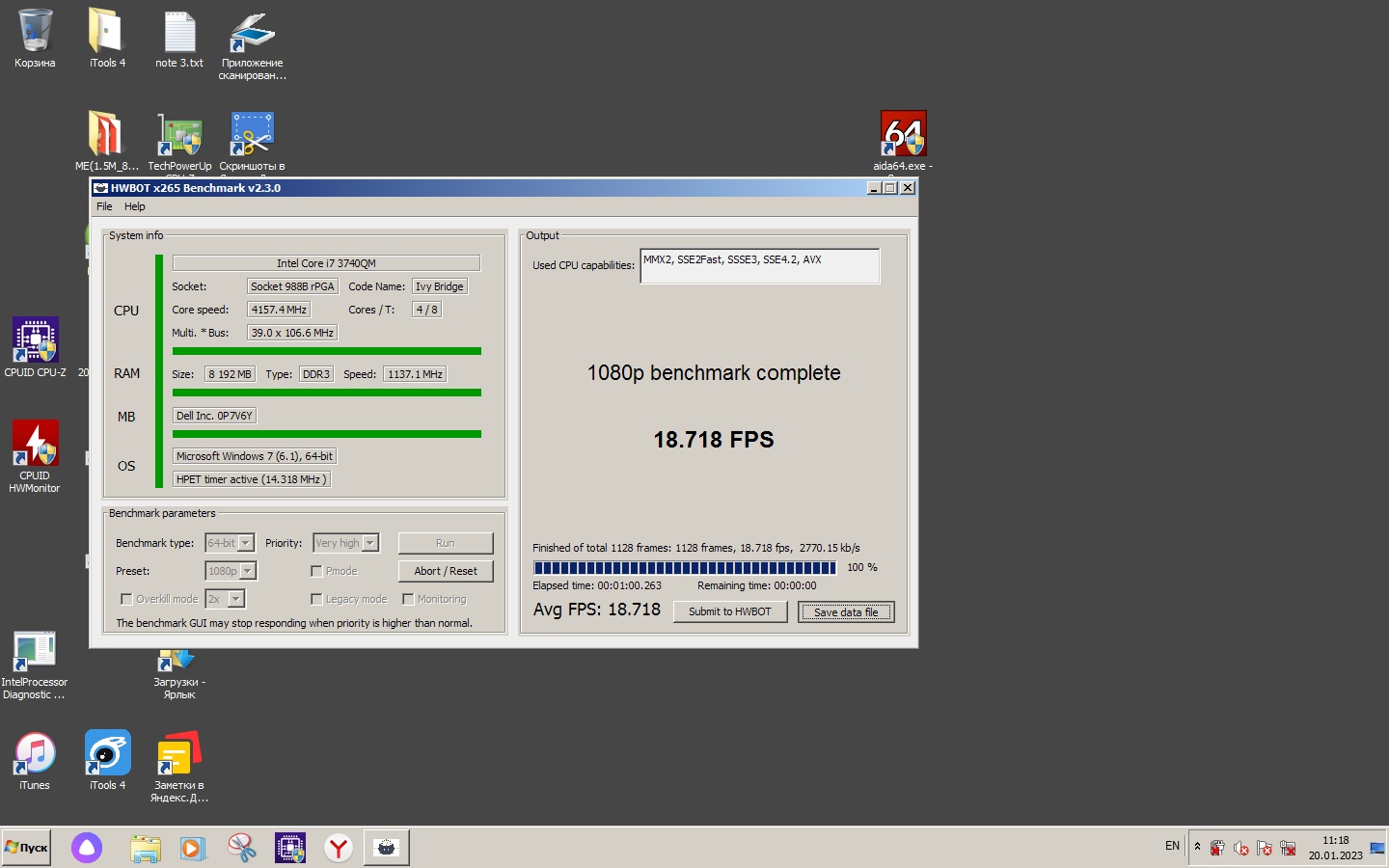Open the media player taskbar icon
The height and width of the screenshot is (868, 1389).
(x=193, y=848)
